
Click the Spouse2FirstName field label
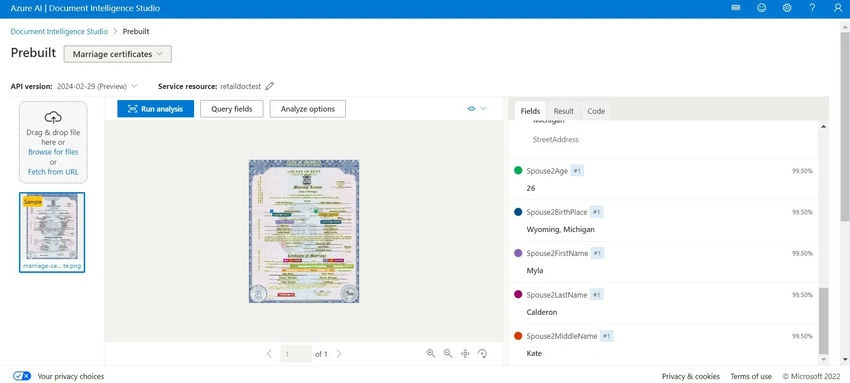(557, 254)
